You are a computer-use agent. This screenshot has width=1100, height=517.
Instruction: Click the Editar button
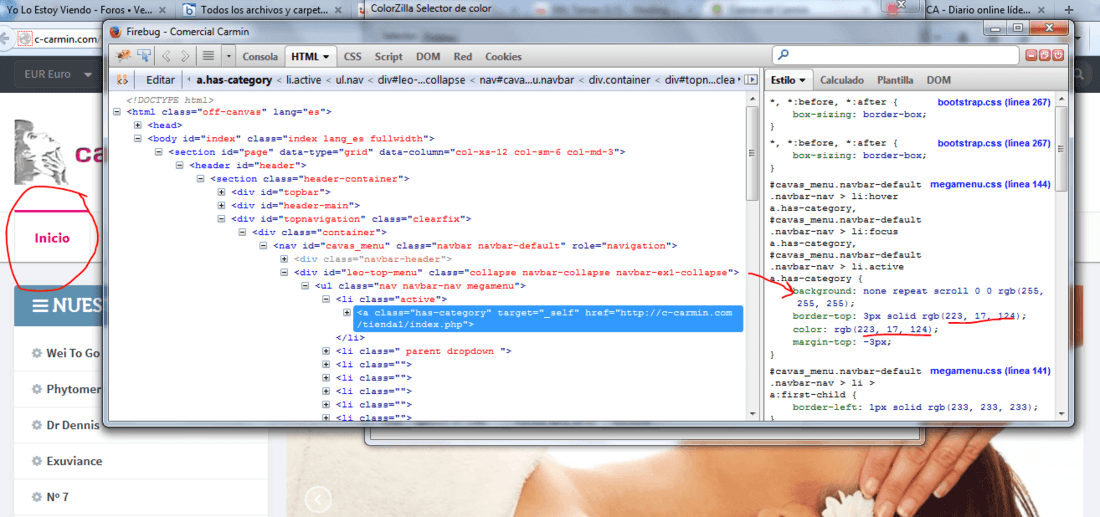tap(160, 80)
